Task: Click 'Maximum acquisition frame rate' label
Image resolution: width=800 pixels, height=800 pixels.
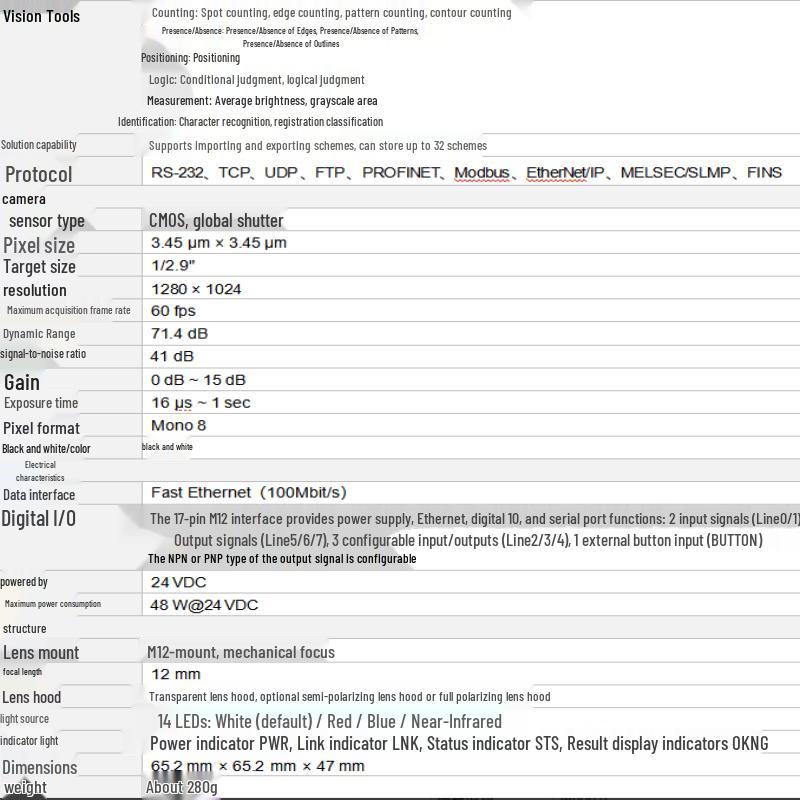Action: (69, 310)
